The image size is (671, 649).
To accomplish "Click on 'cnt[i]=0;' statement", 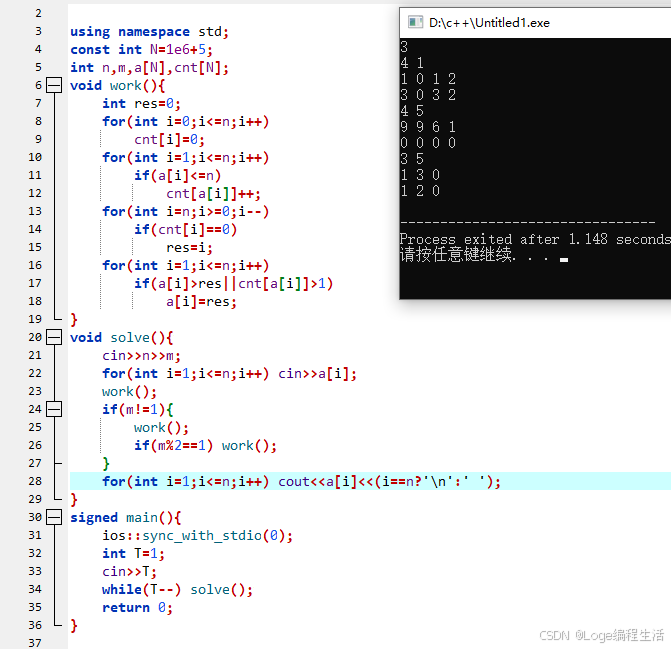I will click(x=169, y=139).
